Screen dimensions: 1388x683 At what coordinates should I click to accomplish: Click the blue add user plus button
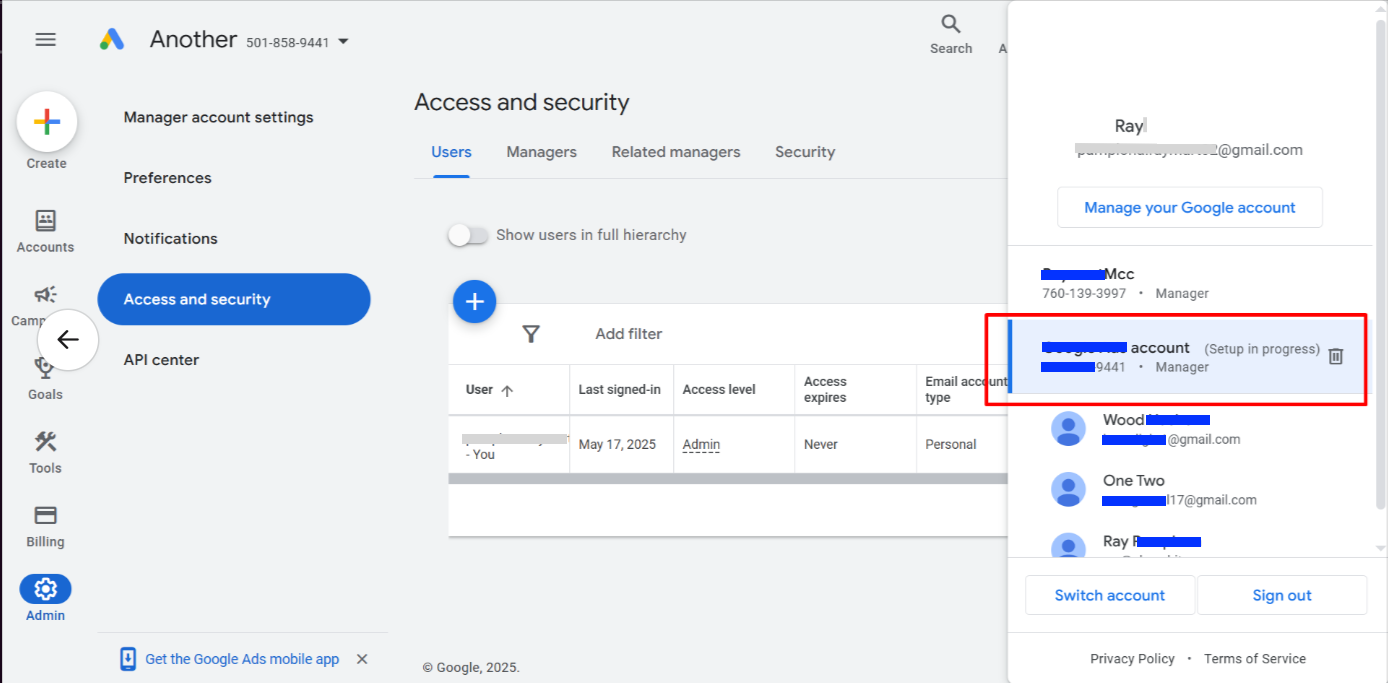pos(474,301)
